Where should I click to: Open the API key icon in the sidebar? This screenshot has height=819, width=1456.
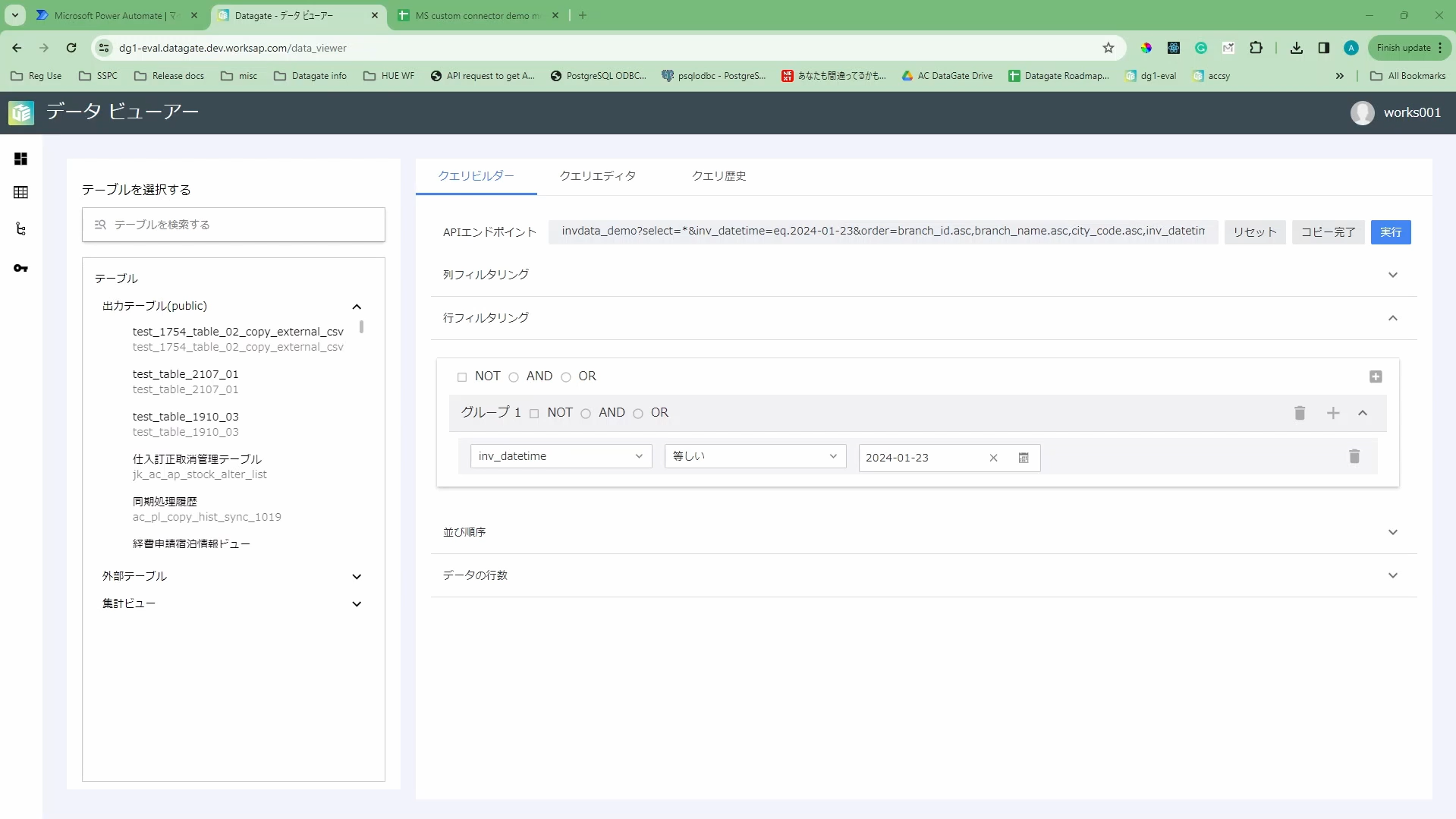(x=20, y=268)
